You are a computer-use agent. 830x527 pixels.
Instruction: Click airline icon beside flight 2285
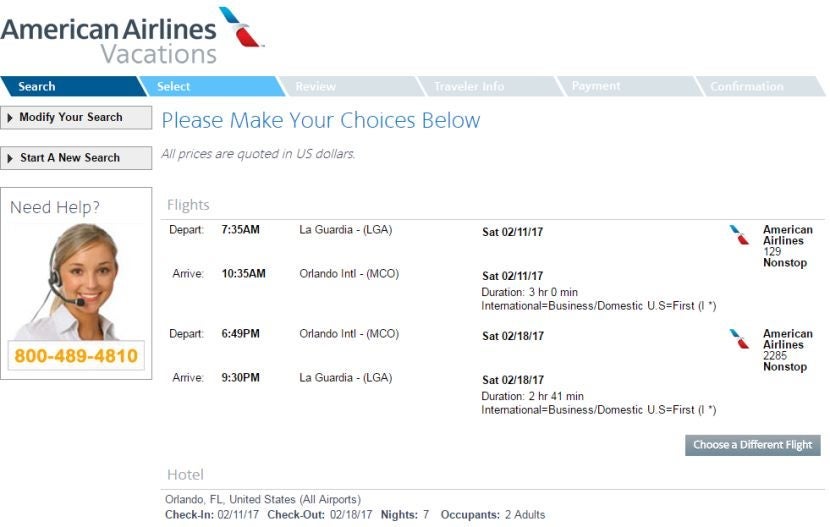[739, 339]
